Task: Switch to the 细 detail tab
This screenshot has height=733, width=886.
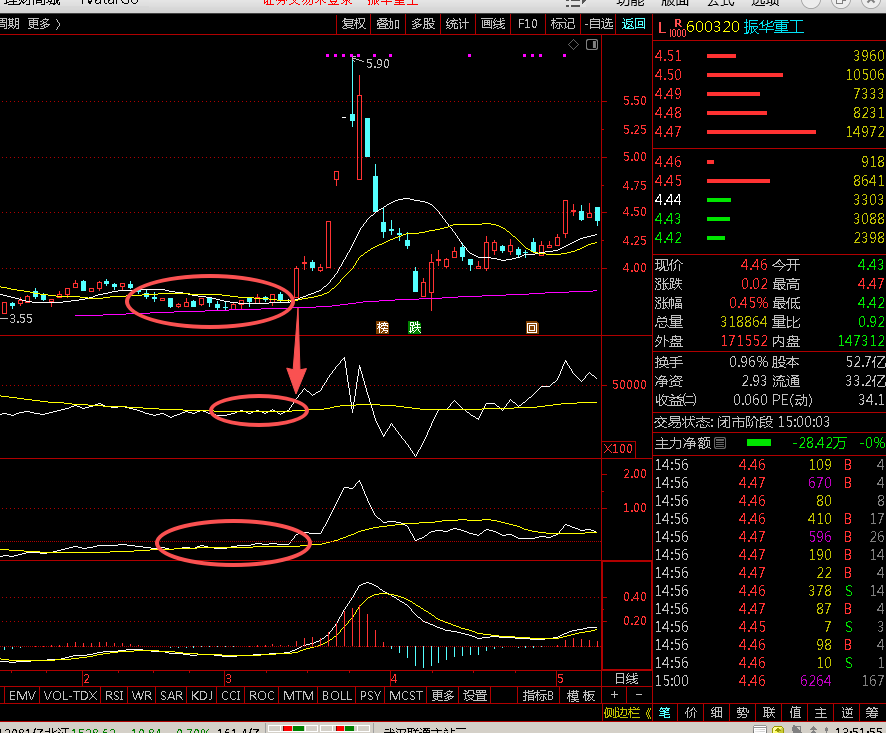Action: coord(716,713)
